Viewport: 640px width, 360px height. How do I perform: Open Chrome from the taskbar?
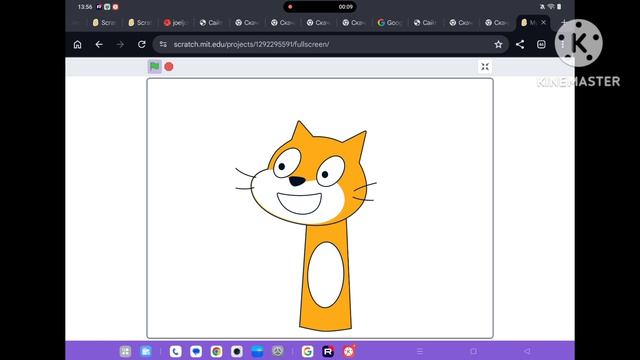point(216,351)
